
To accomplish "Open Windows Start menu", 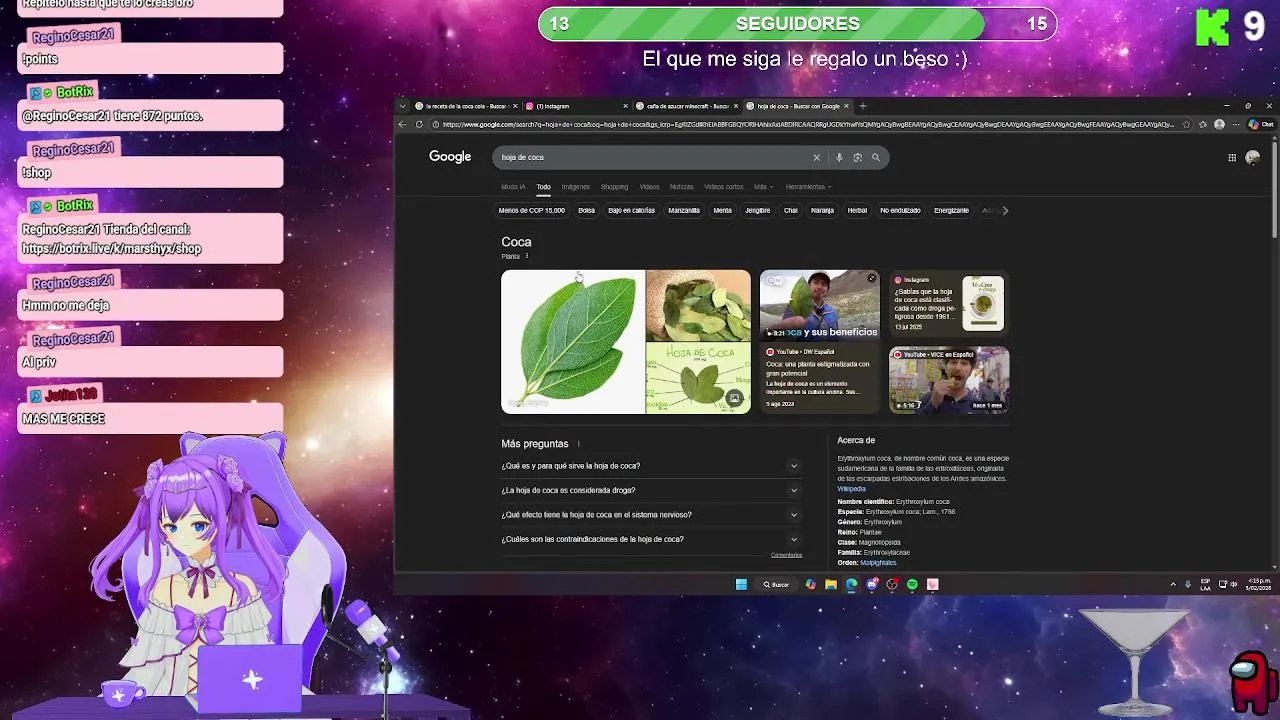I will click(x=741, y=584).
